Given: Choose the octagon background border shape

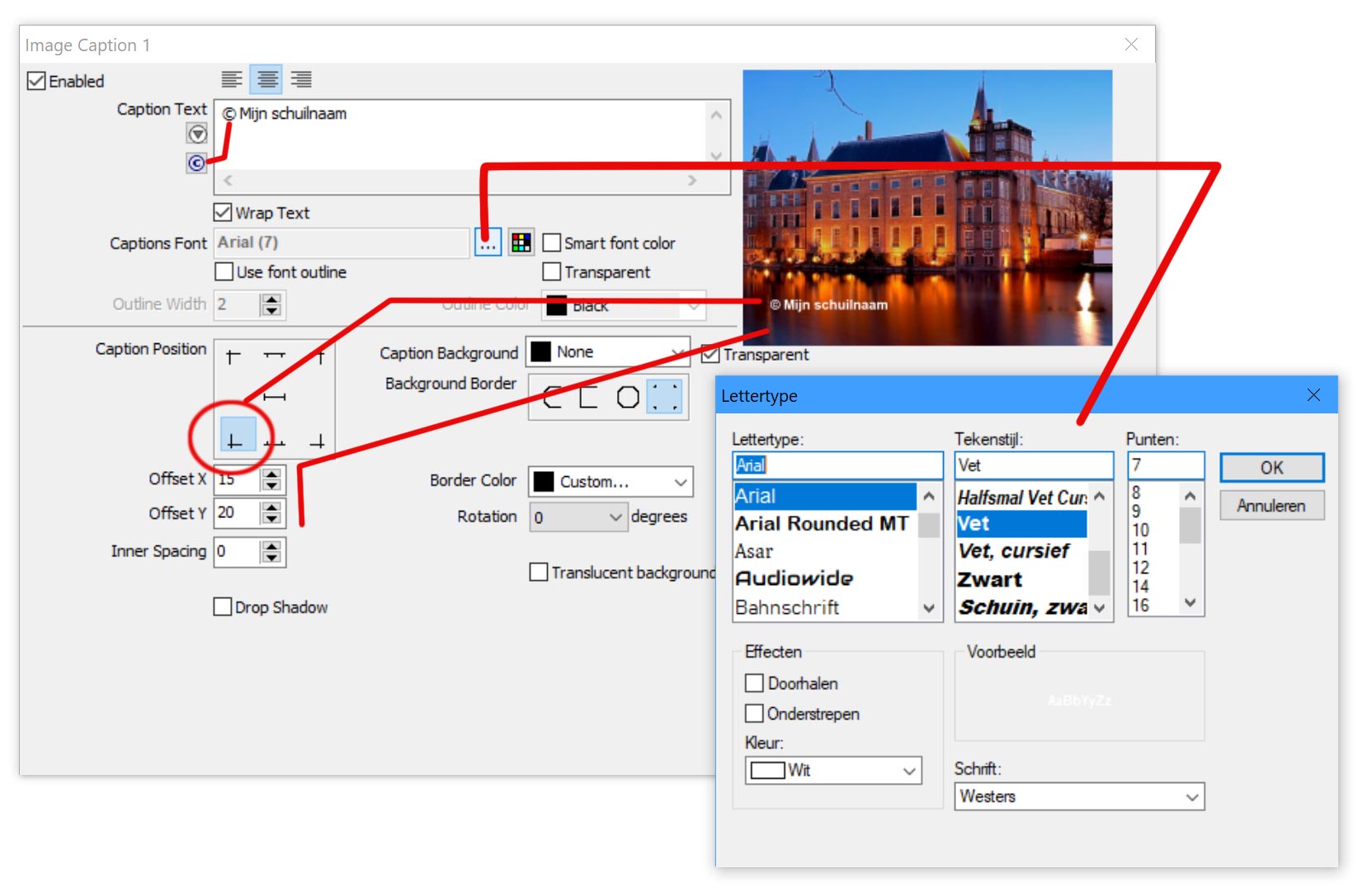Looking at the screenshot, I should pos(628,397).
